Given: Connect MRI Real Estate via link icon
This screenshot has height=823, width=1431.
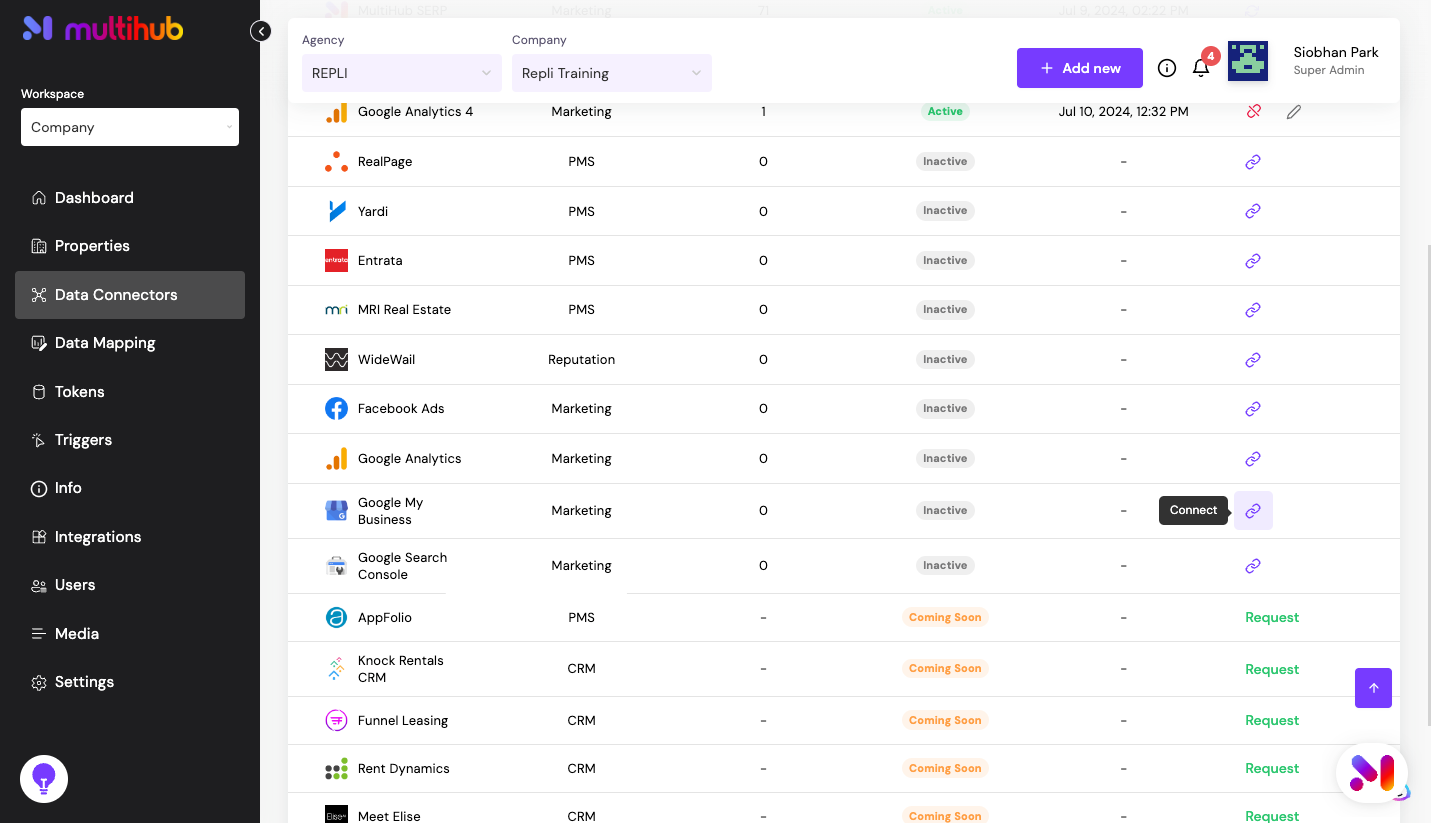Looking at the screenshot, I should (1253, 310).
